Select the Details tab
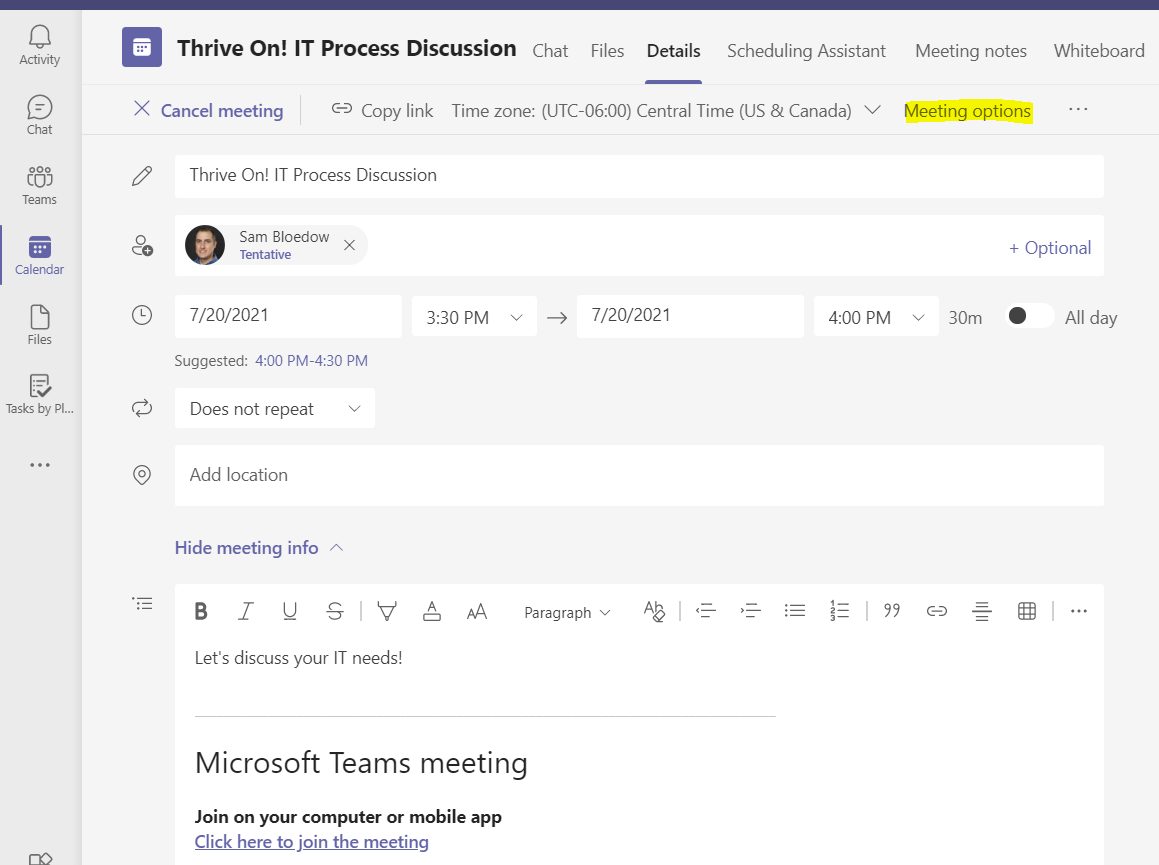This screenshot has width=1159, height=865. [673, 51]
